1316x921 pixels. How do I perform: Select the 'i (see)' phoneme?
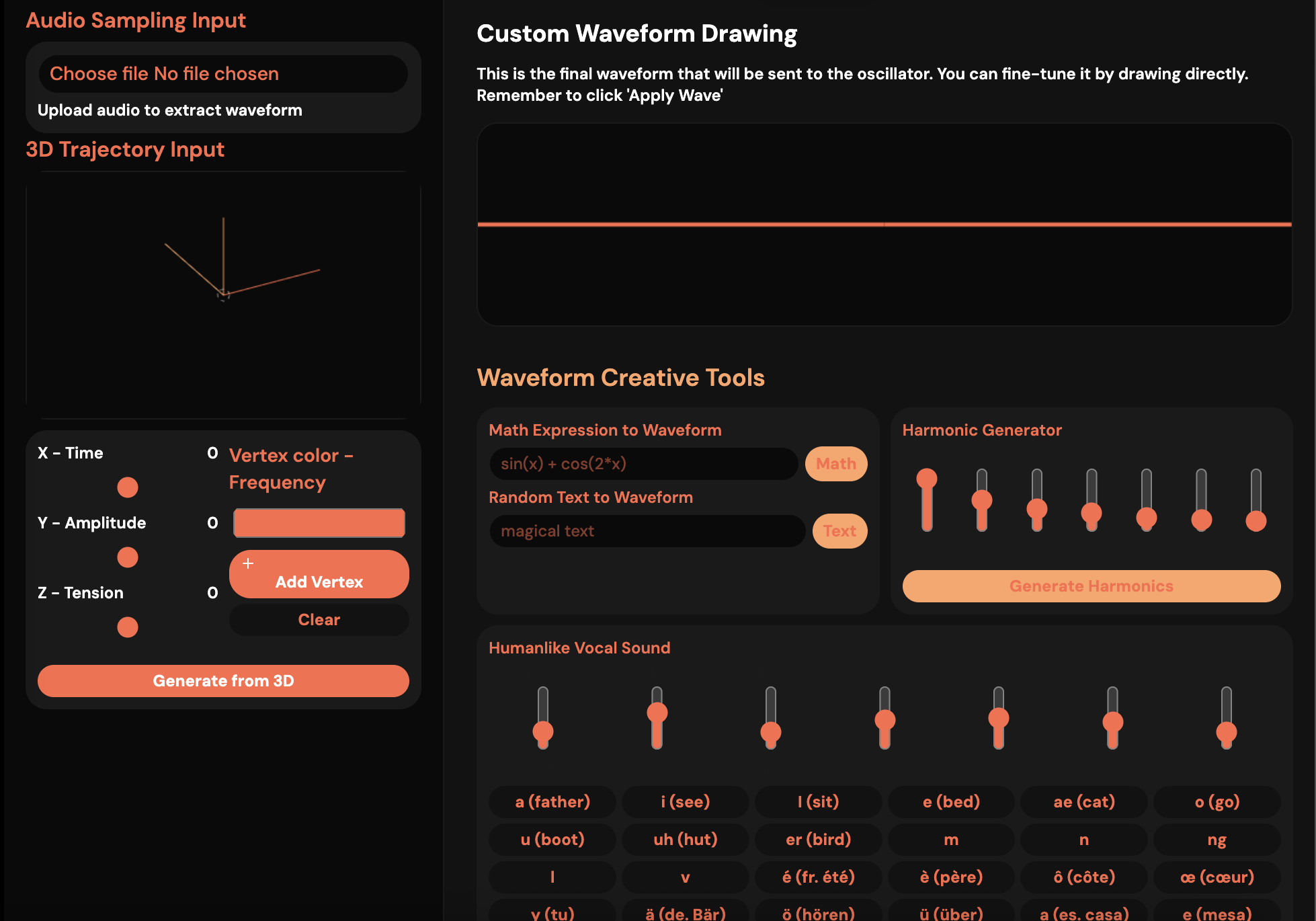pos(685,801)
